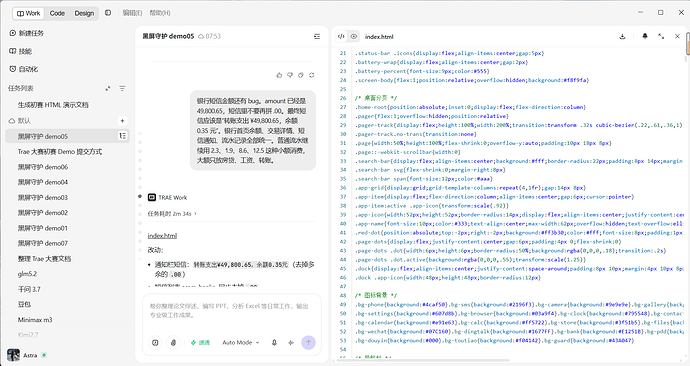Send the message with the arrow button
This screenshot has width=690, height=366.
coord(308,342)
